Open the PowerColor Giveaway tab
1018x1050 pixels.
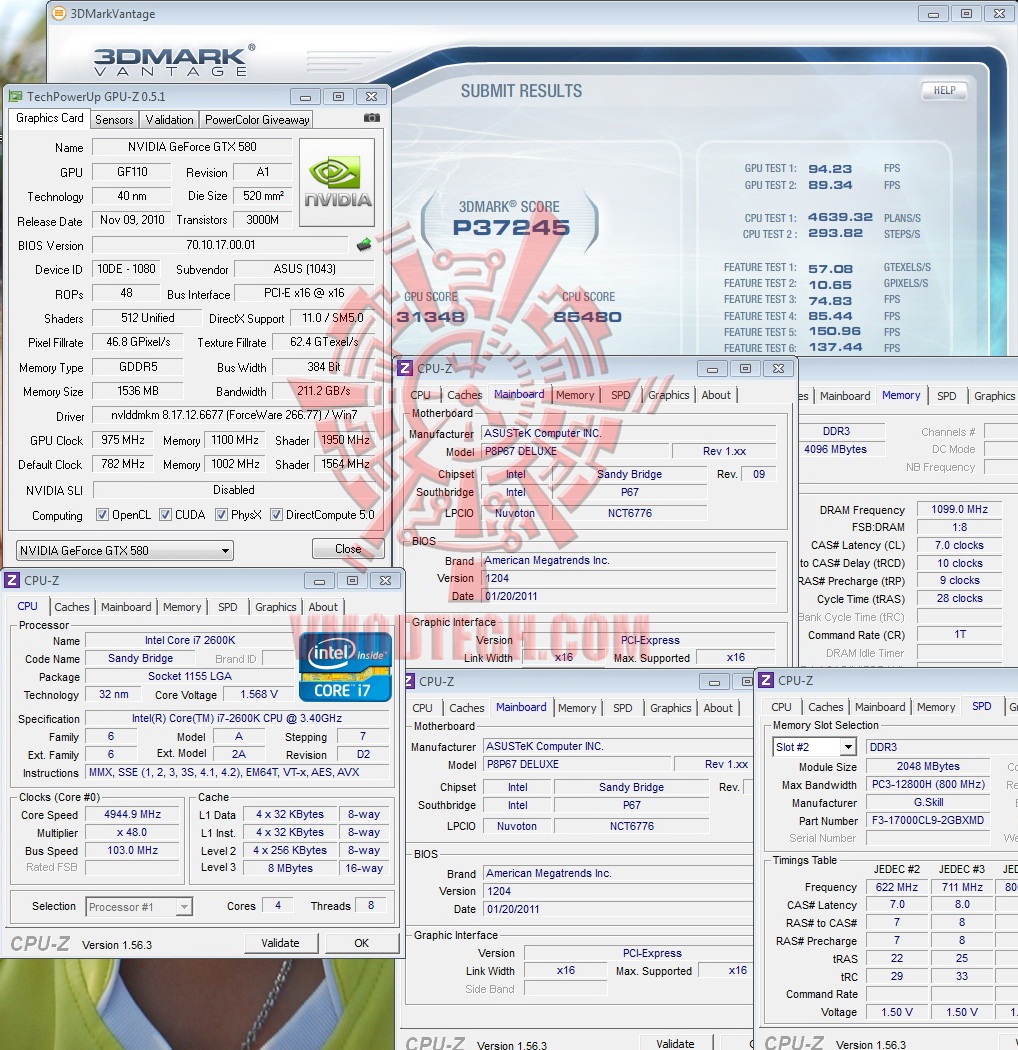[257, 120]
